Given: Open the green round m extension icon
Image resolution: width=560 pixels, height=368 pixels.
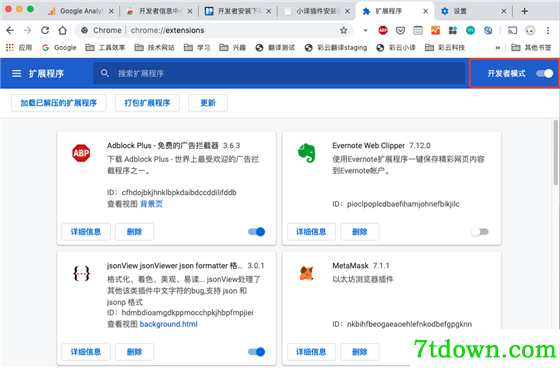Looking at the screenshot, I should [x=470, y=30].
